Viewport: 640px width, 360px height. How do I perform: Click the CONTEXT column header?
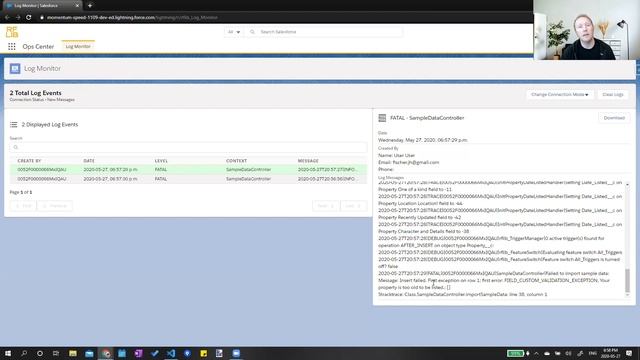pos(236,161)
